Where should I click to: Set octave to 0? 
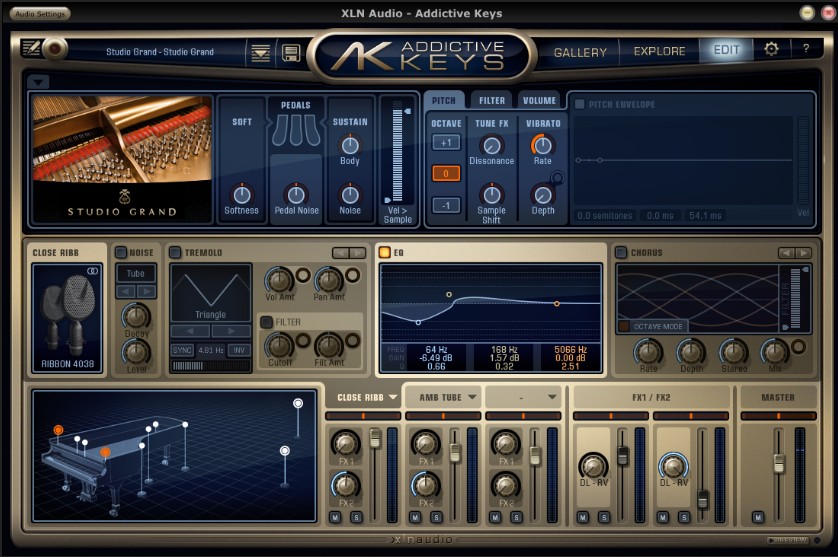[446, 173]
